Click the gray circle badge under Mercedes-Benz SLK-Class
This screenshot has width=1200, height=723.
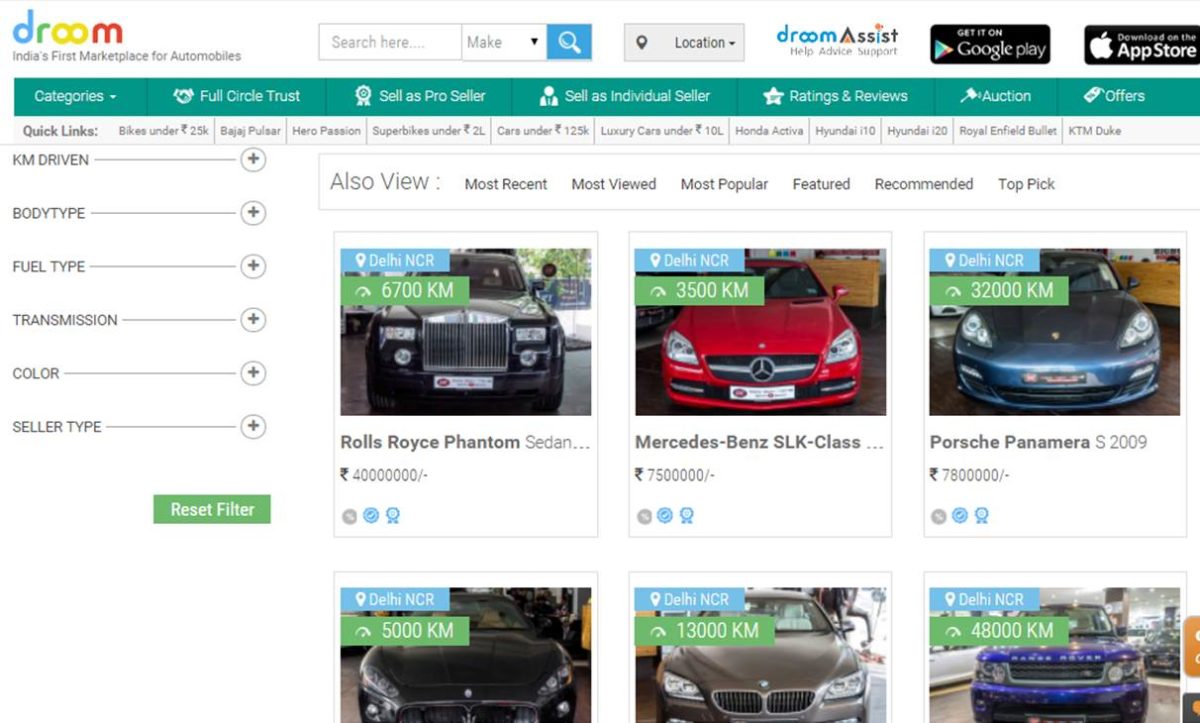(x=644, y=516)
